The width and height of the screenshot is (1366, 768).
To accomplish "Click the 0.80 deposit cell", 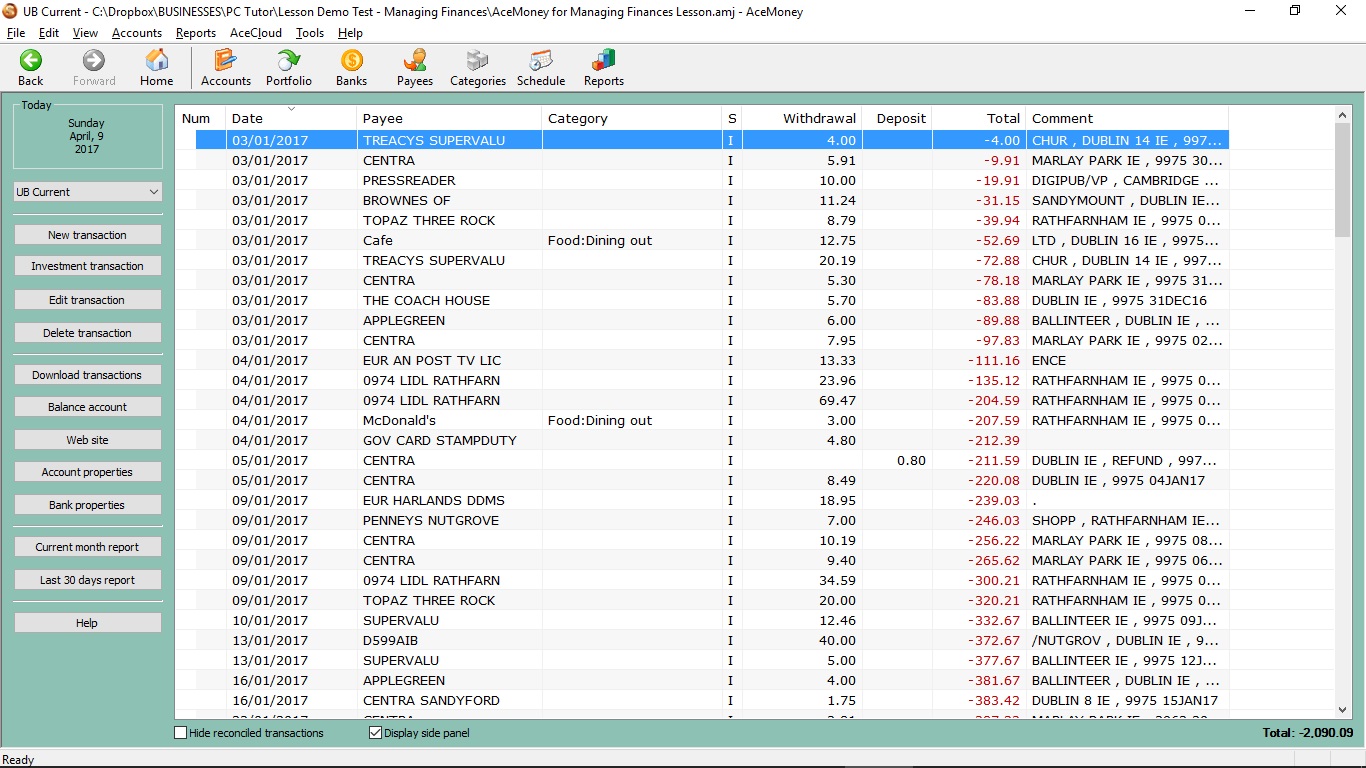I will click(x=897, y=460).
